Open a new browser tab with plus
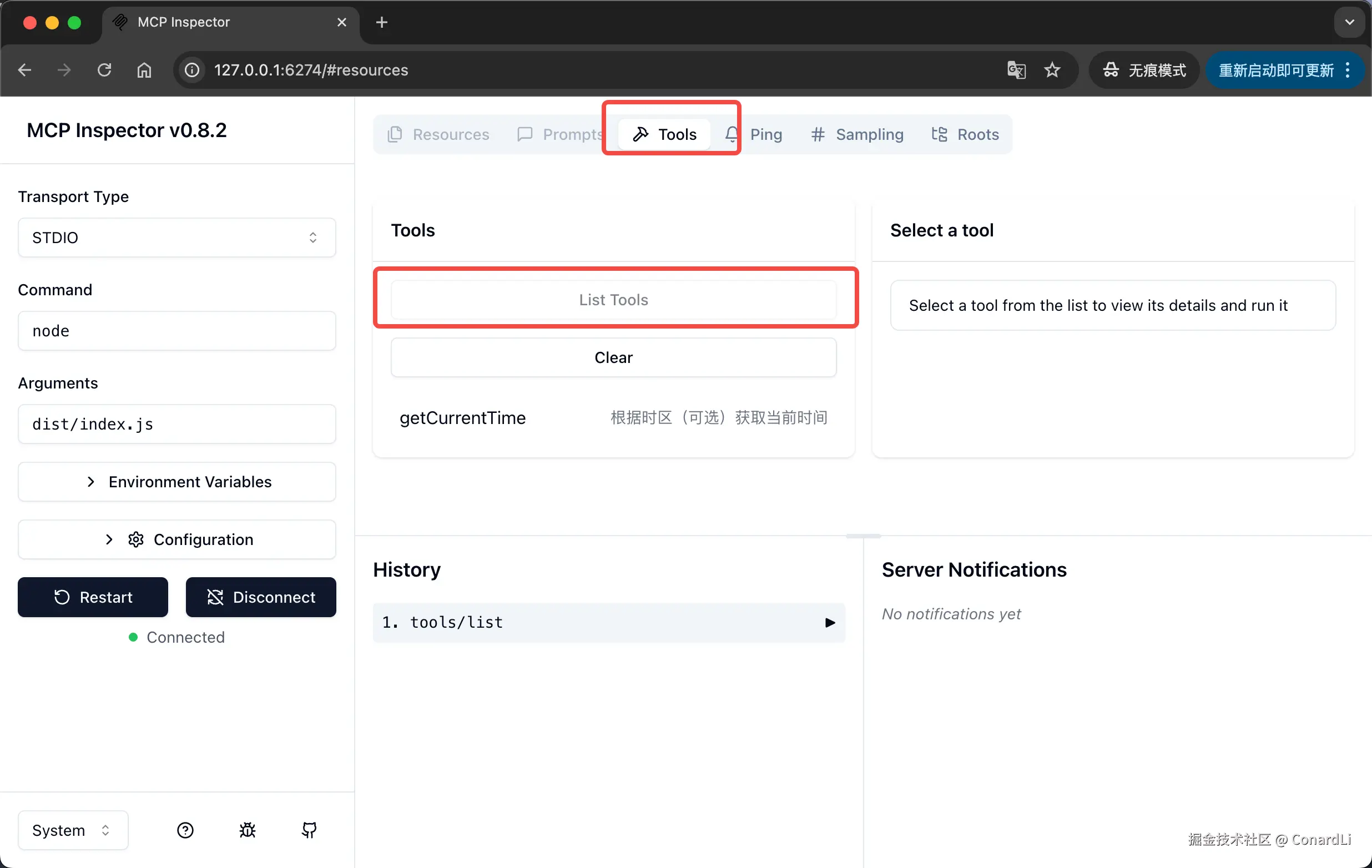Image resolution: width=1372 pixels, height=868 pixels. coord(382,22)
